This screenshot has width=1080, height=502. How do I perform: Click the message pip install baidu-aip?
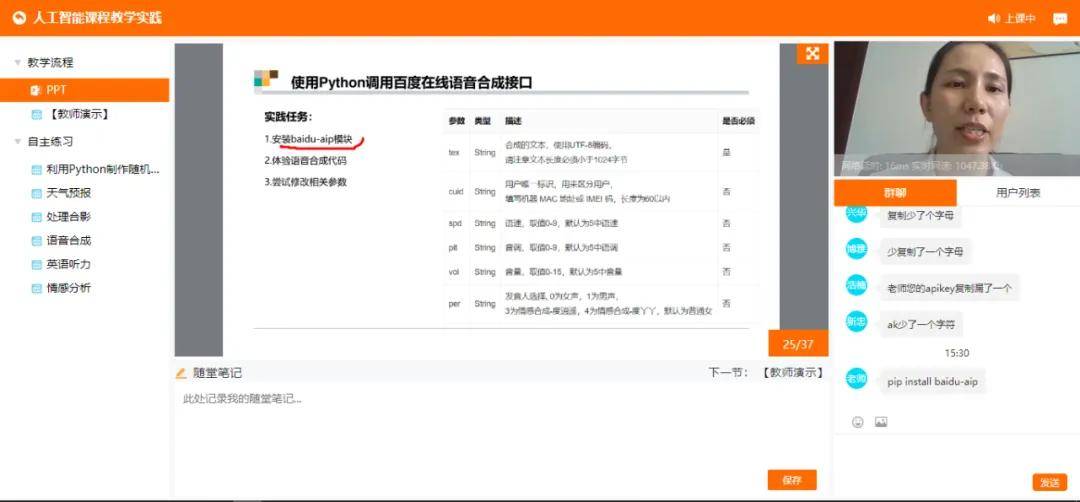point(933,381)
